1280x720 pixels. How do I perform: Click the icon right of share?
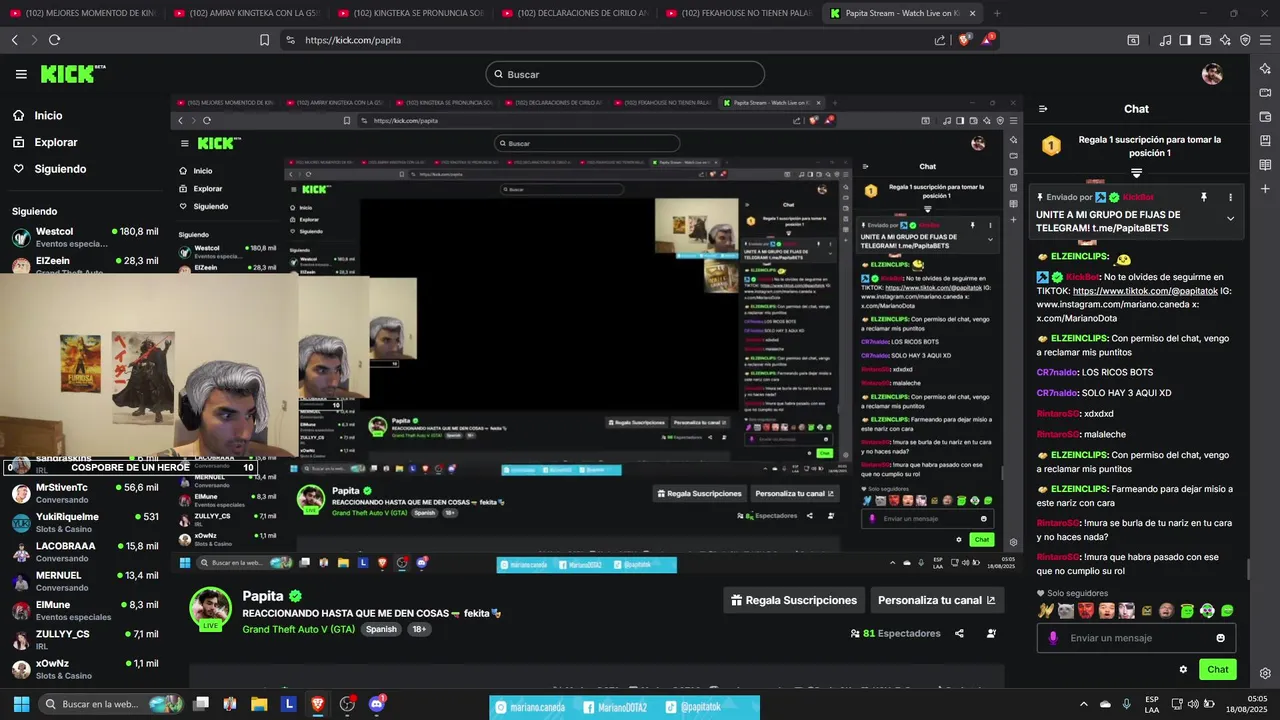click(991, 633)
